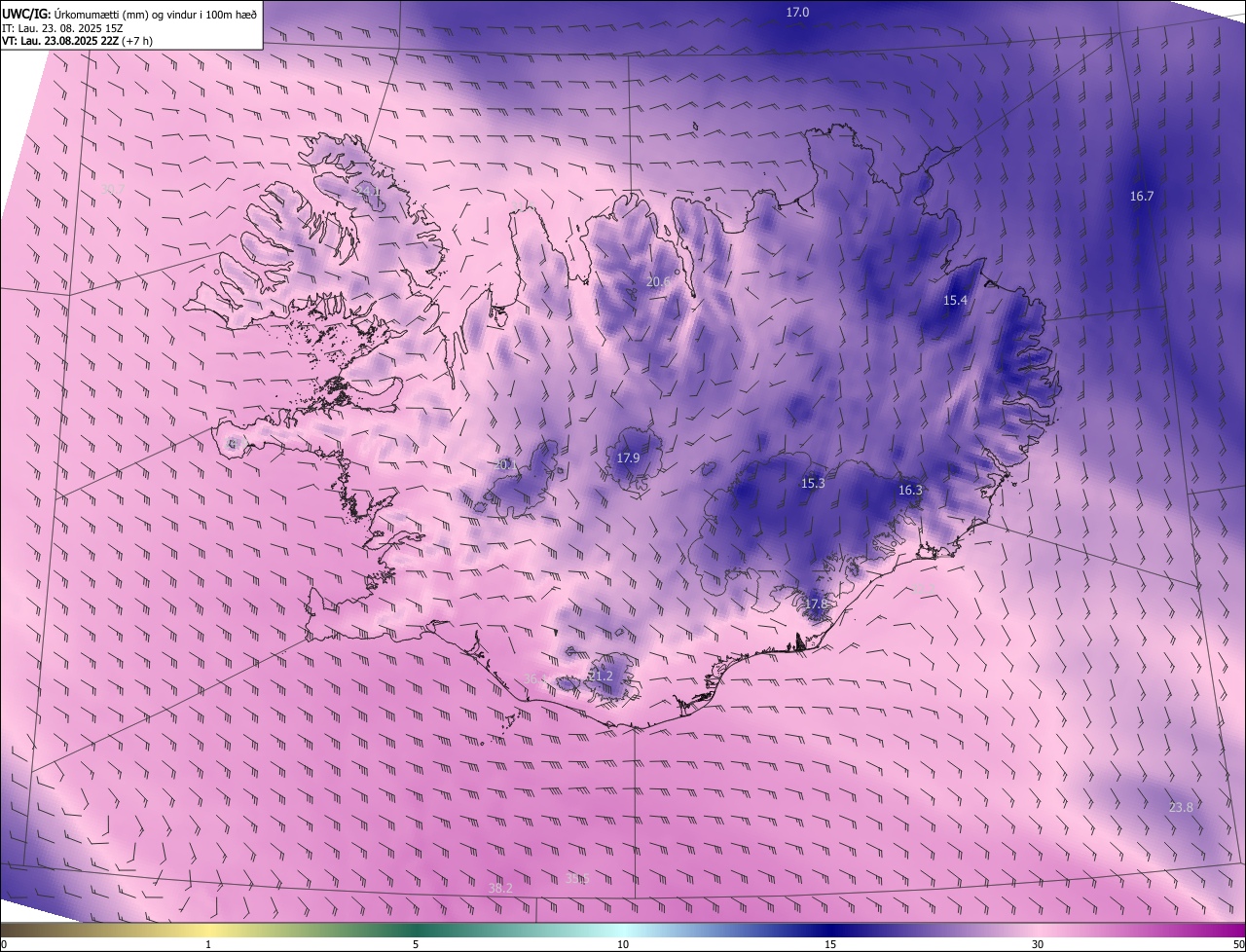Click the 17.0 value at the map top
The image size is (1246, 952).
click(x=797, y=12)
